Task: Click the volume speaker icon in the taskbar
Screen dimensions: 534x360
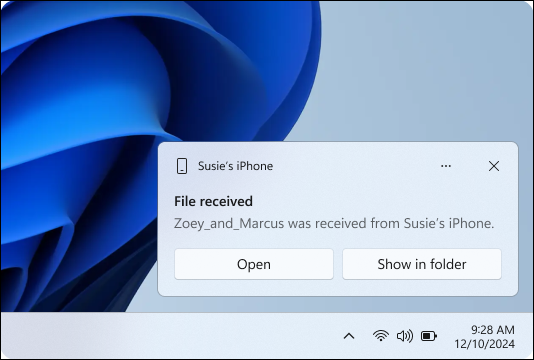Action: tap(405, 336)
